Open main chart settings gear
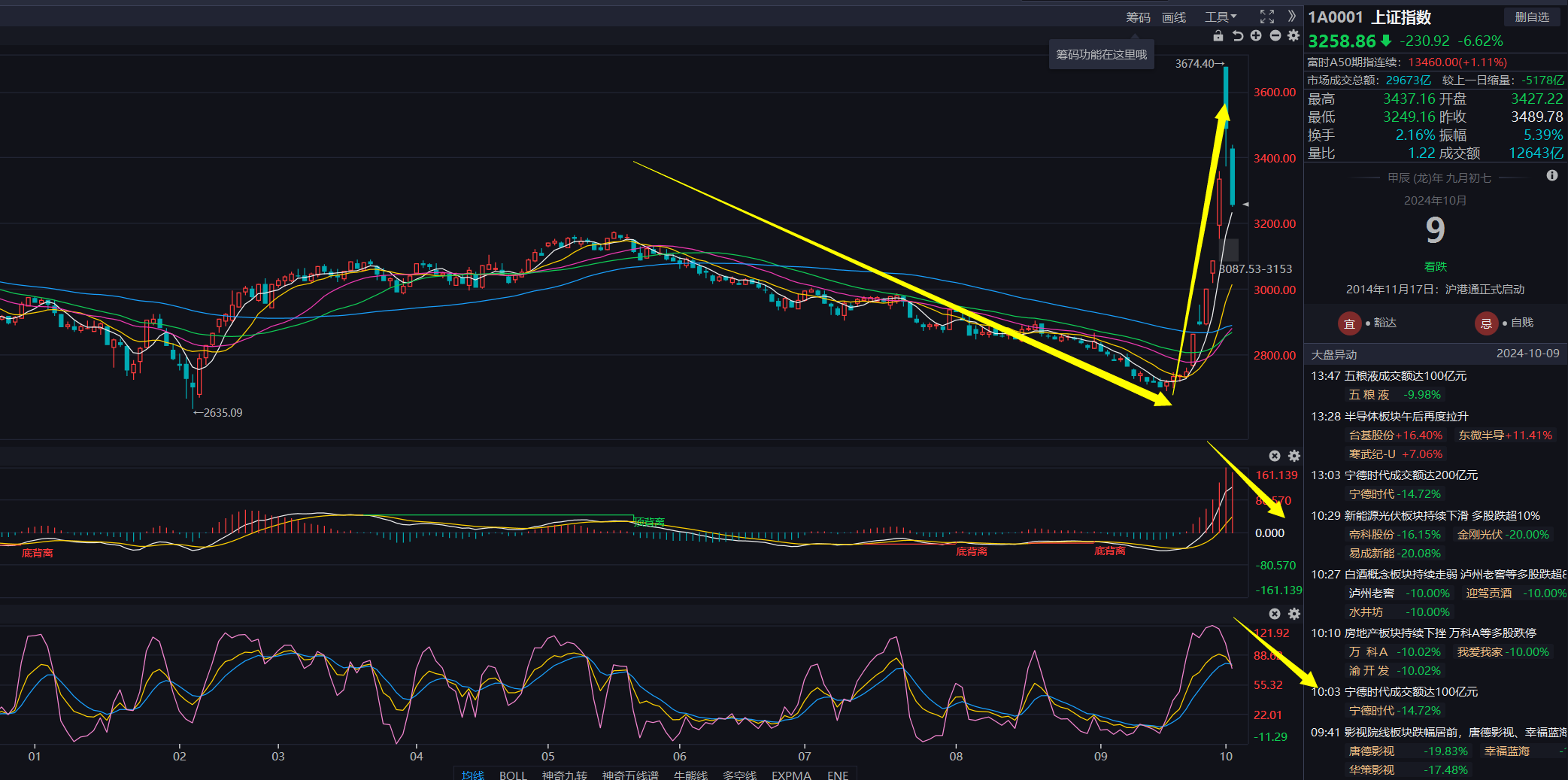The height and width of the screenshot is (780, 1568). point(1294,35)
